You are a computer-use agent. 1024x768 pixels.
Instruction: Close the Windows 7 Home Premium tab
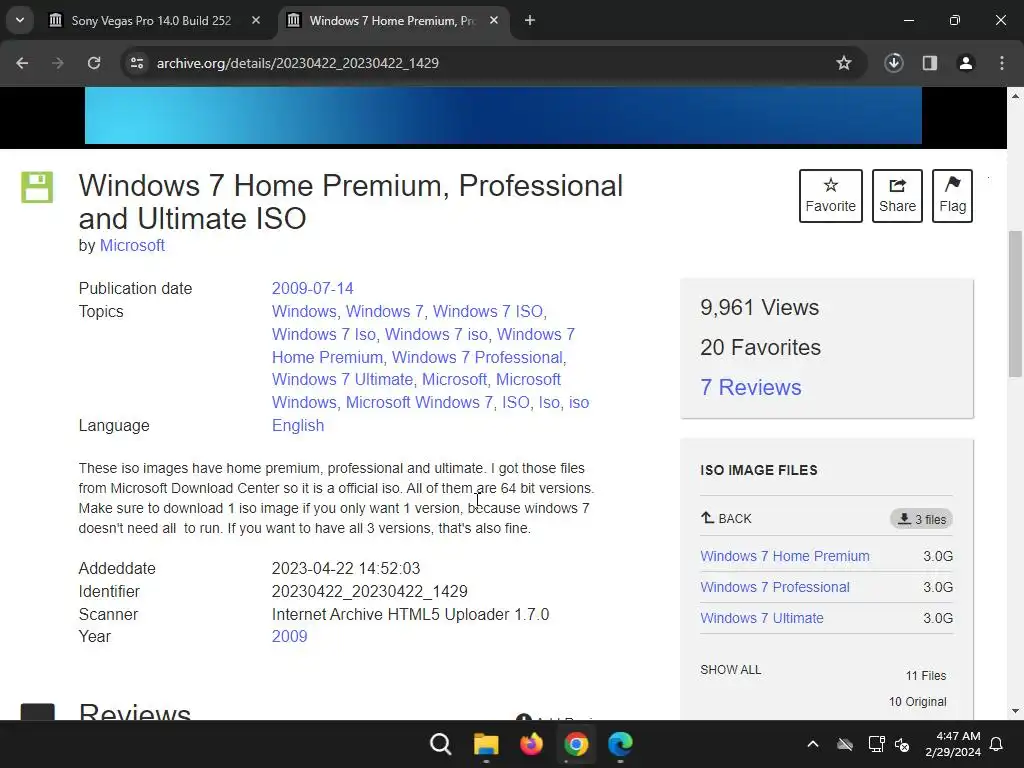click(x=494, y=21)
